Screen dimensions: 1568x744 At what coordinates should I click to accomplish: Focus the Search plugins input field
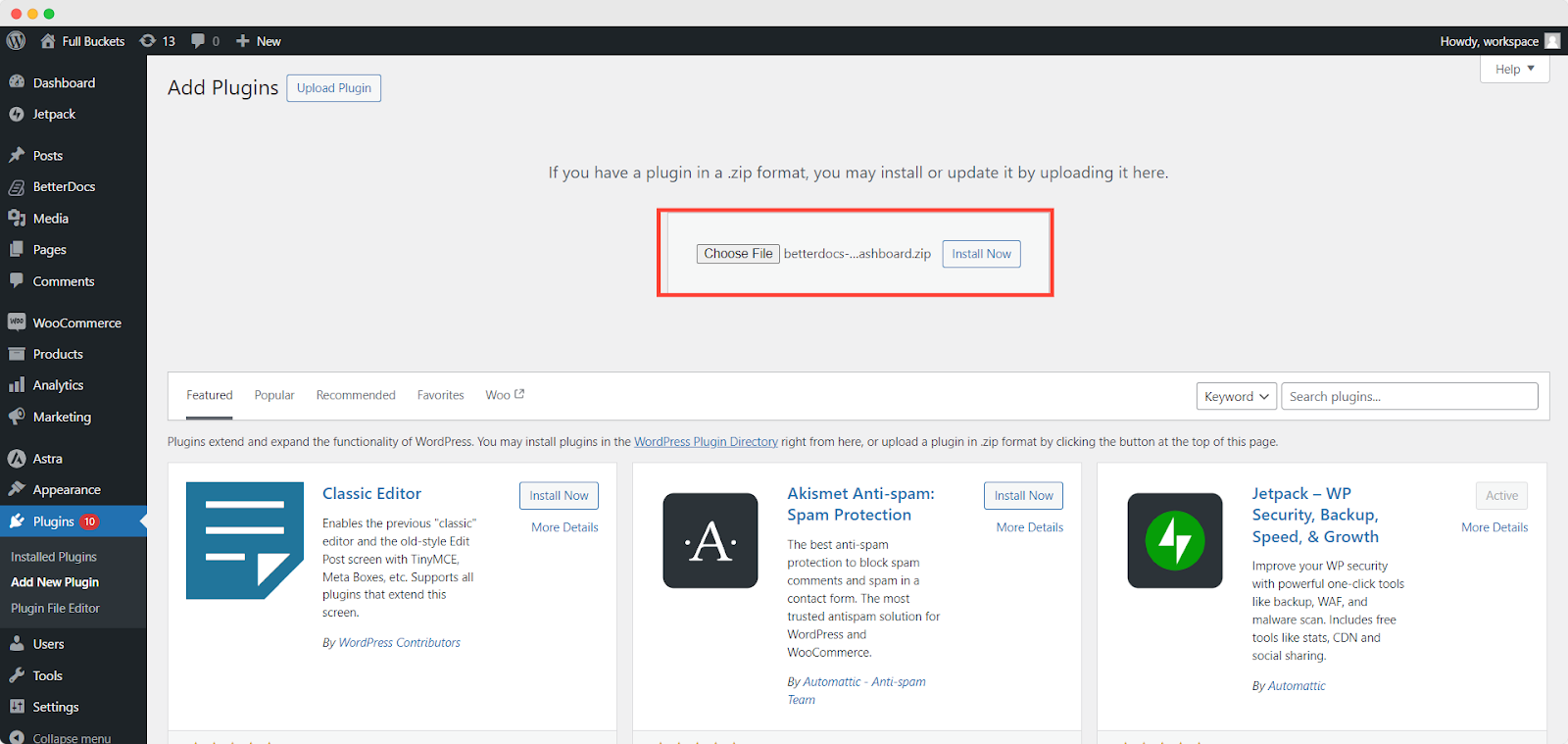click(x=1409, y=396)
